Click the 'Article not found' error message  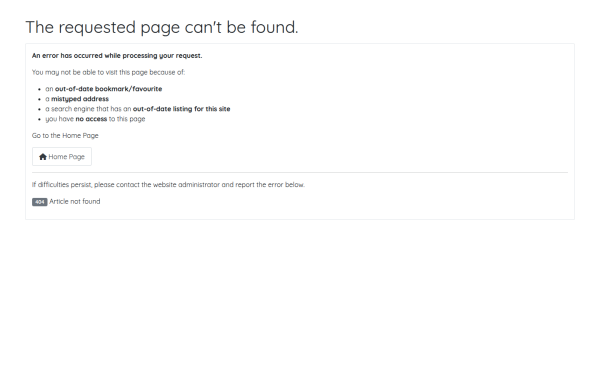pyautogui.click(x=75, y=201)
